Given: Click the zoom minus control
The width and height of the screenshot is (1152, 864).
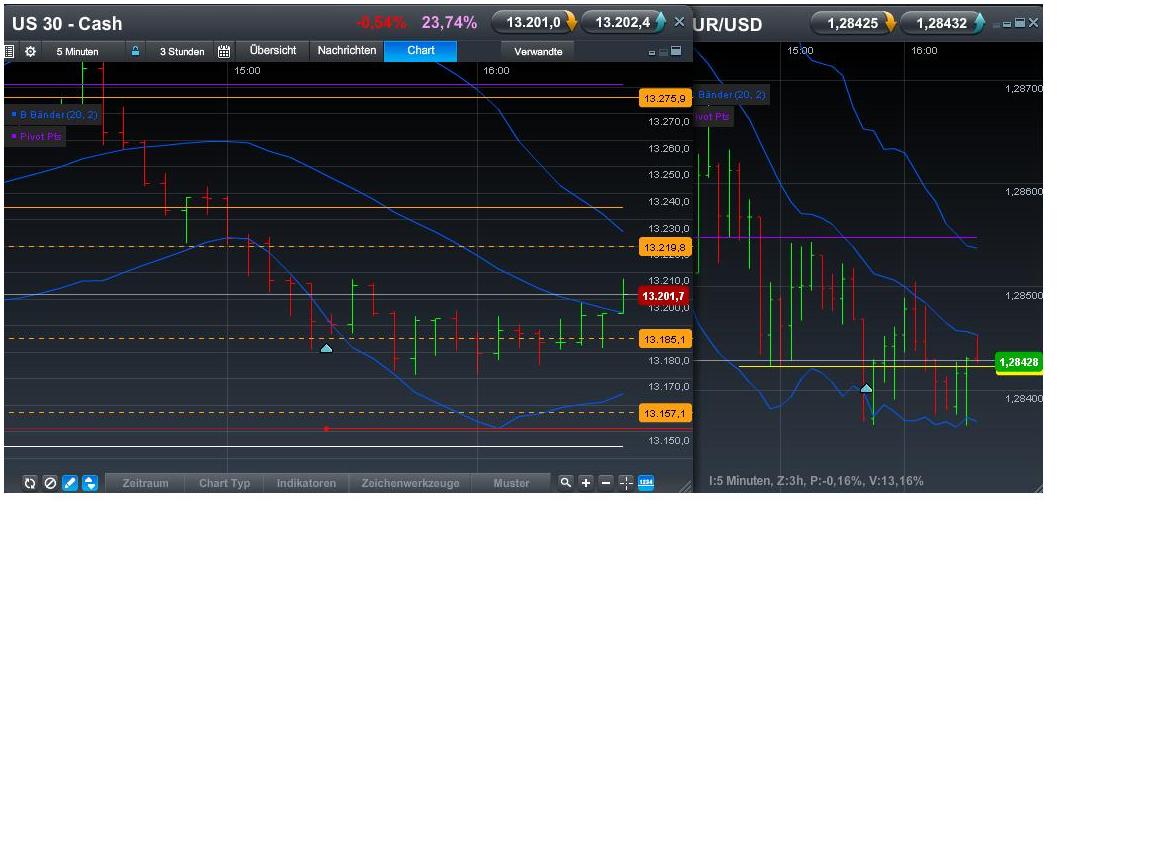Looking at the screenshot, I should 606,483.
